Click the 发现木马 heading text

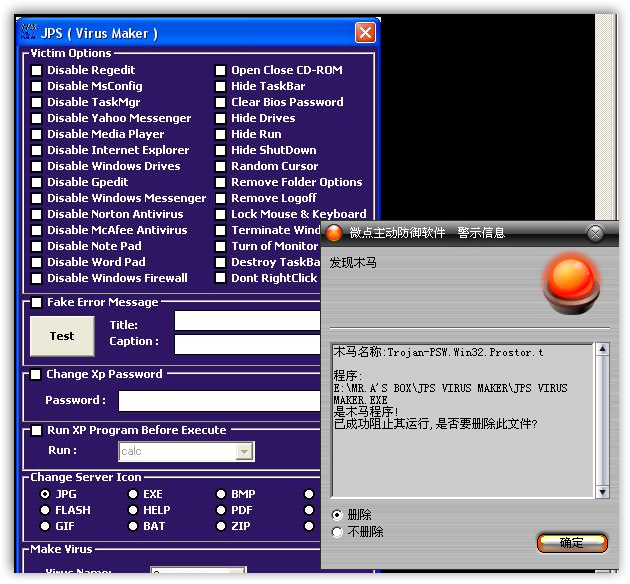point(353,263)
